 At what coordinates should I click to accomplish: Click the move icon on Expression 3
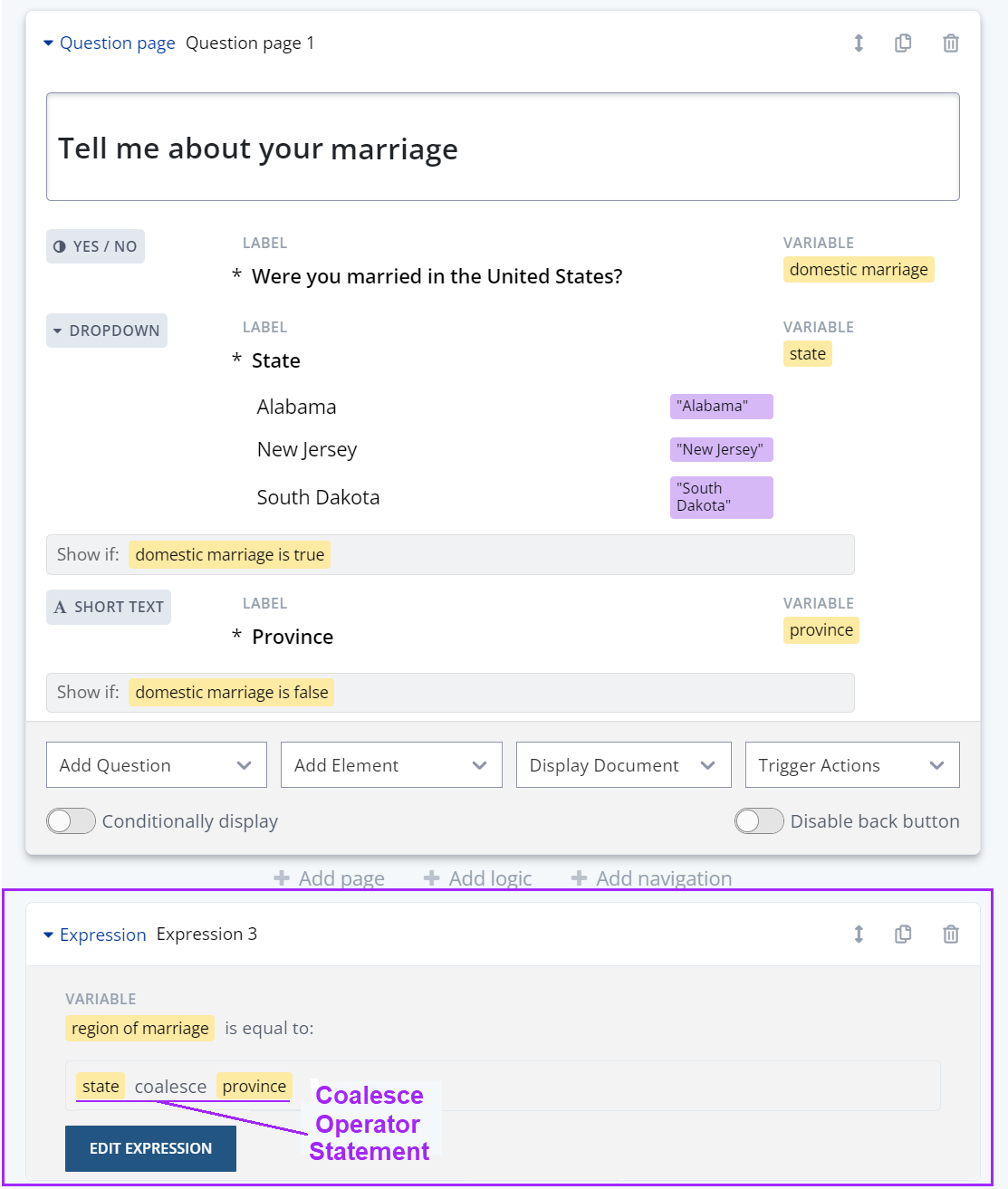point(859,934)
